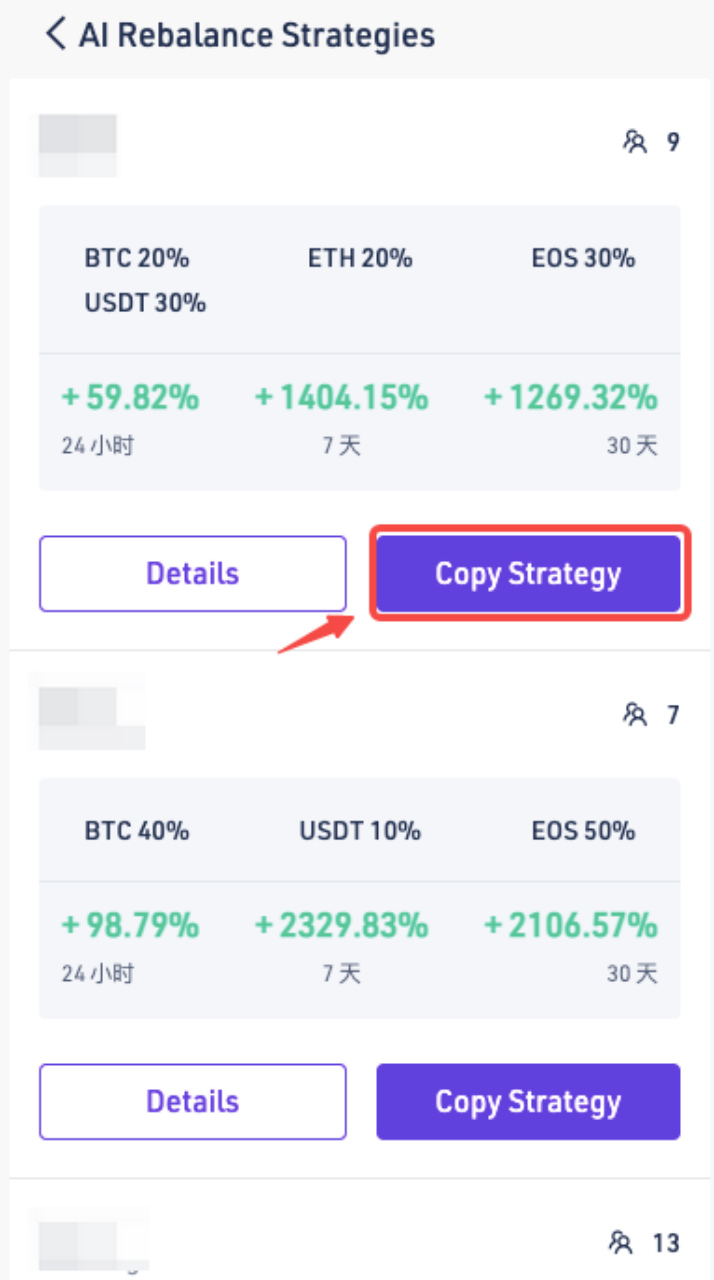Click followers icon on second strategy card
This screenshot has width=714, height=1280.
click(635, 715)
